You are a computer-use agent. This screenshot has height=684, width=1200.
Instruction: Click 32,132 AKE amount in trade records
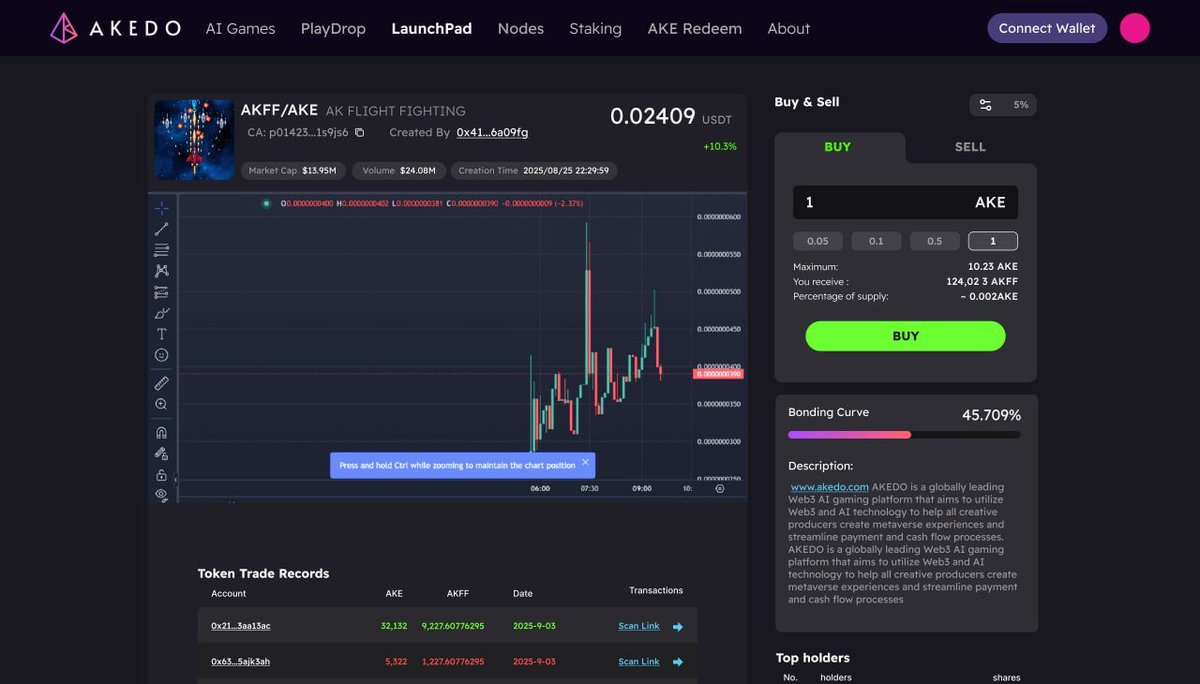point(394,626)
